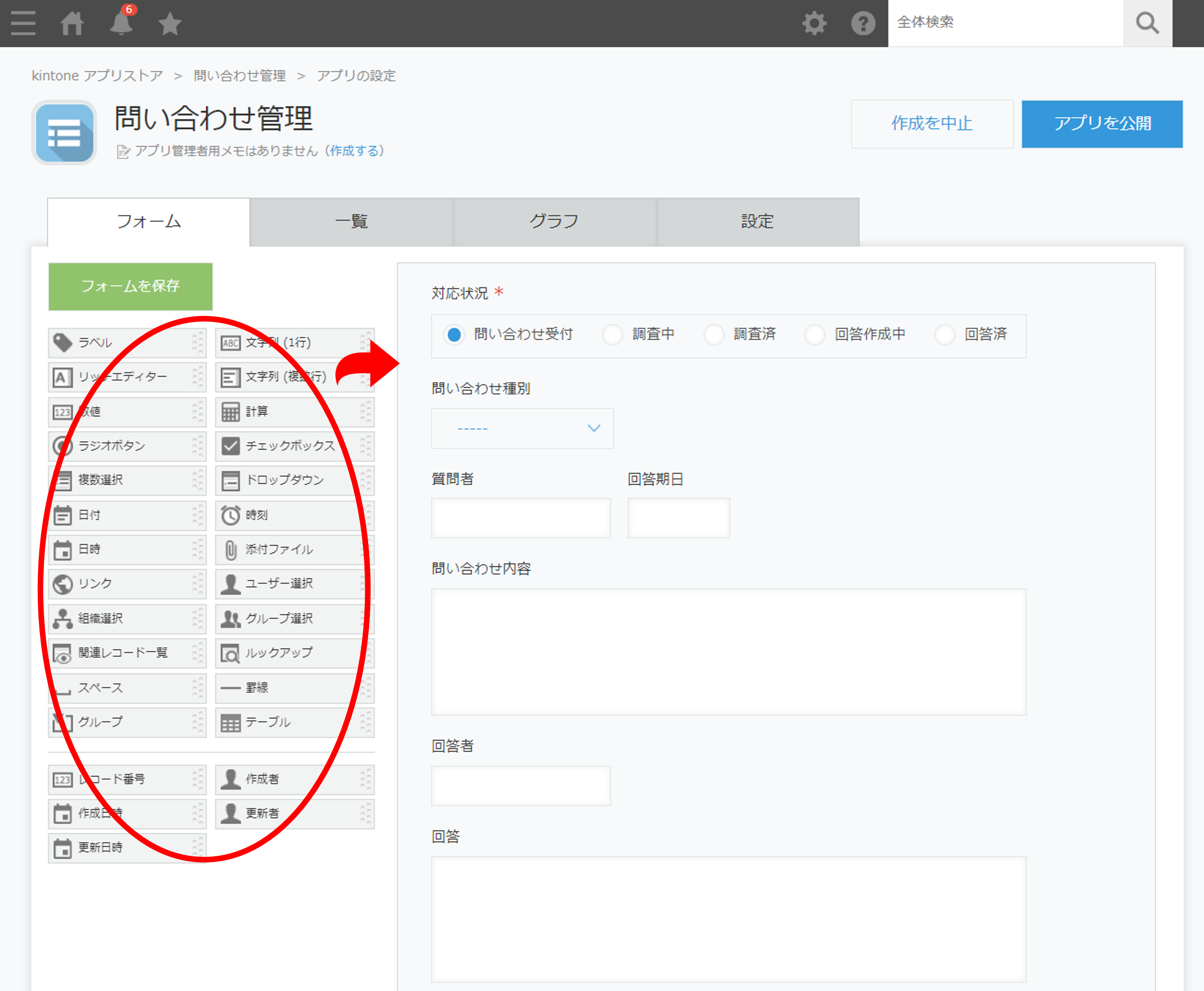The image size is (1204, 991).
Task: Click the favorites star icon
Action: [x=169, y=23]
